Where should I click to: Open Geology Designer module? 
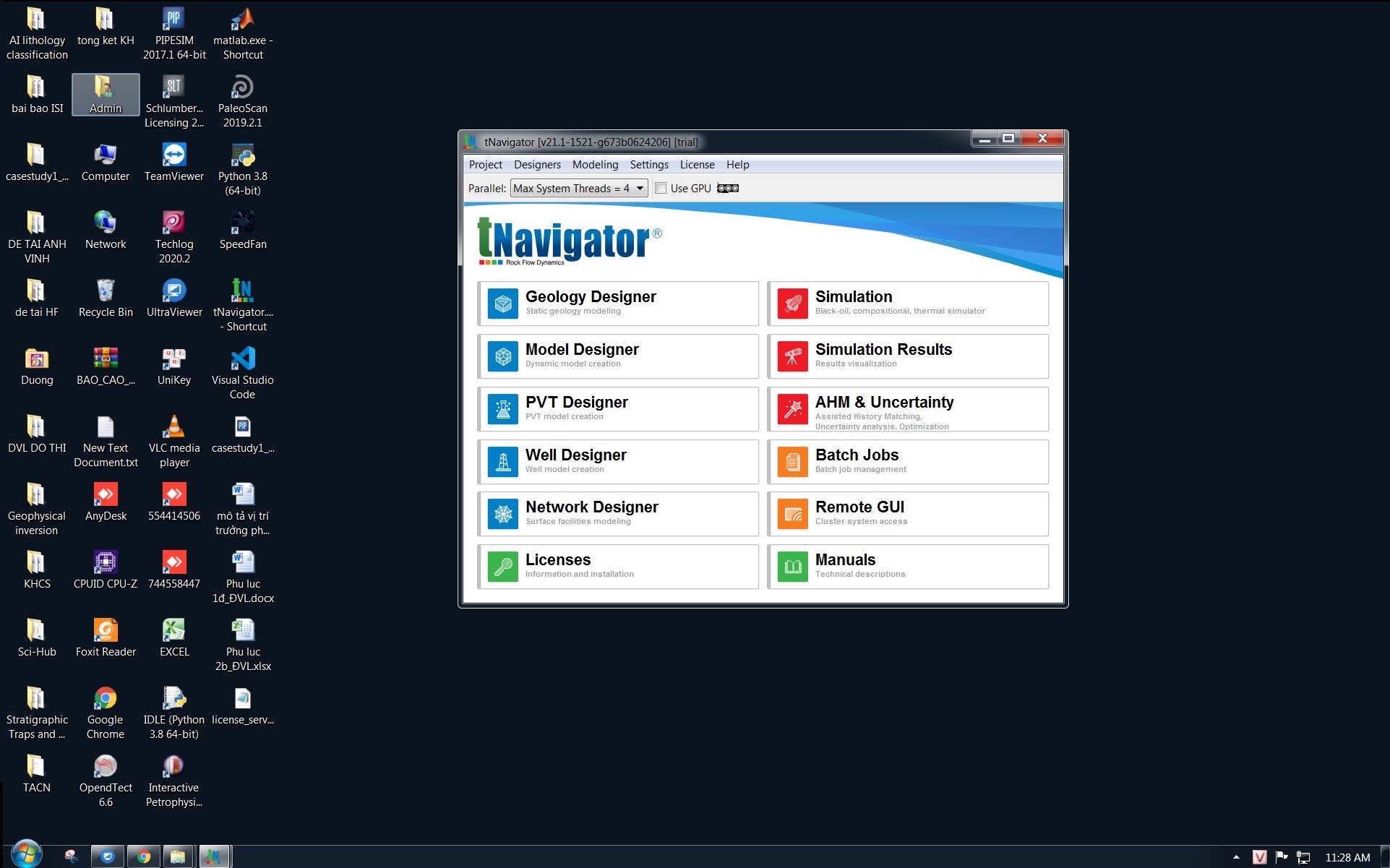pyautogui.click(x=618, y=304)
